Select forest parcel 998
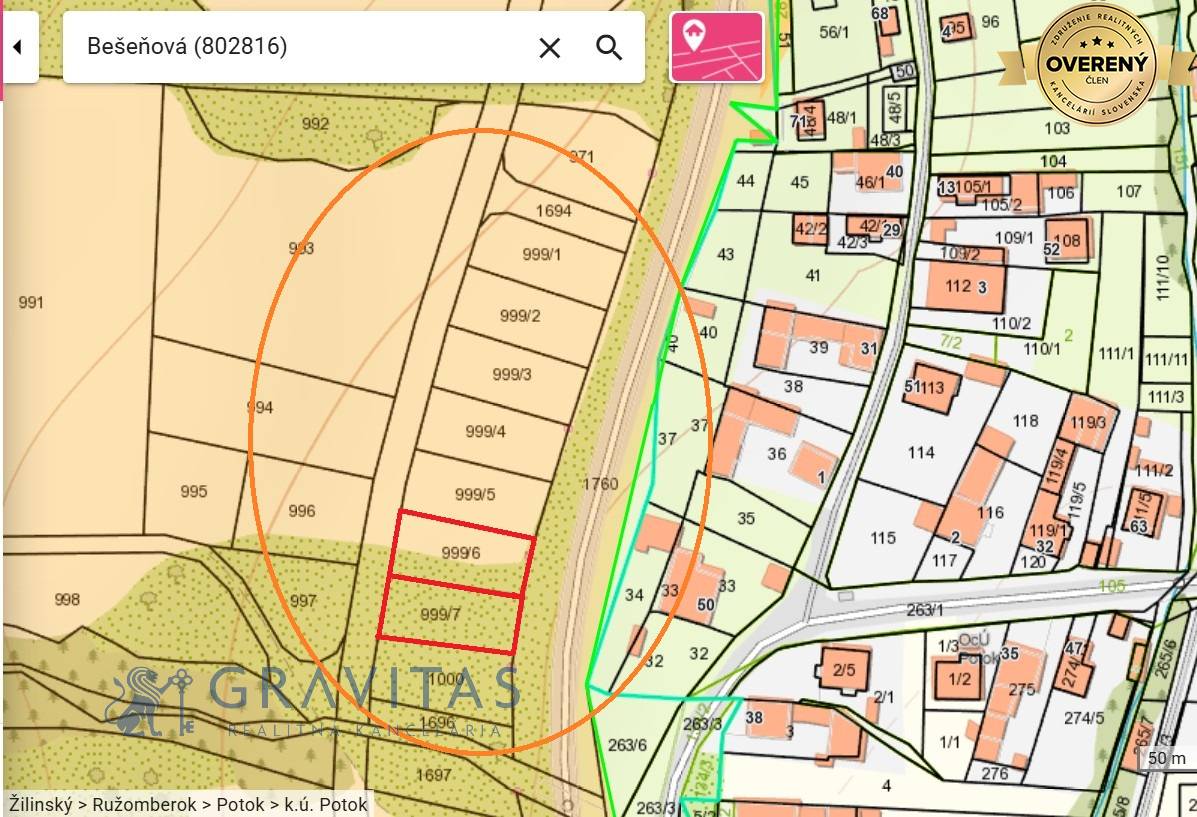 tap(67, 599)
